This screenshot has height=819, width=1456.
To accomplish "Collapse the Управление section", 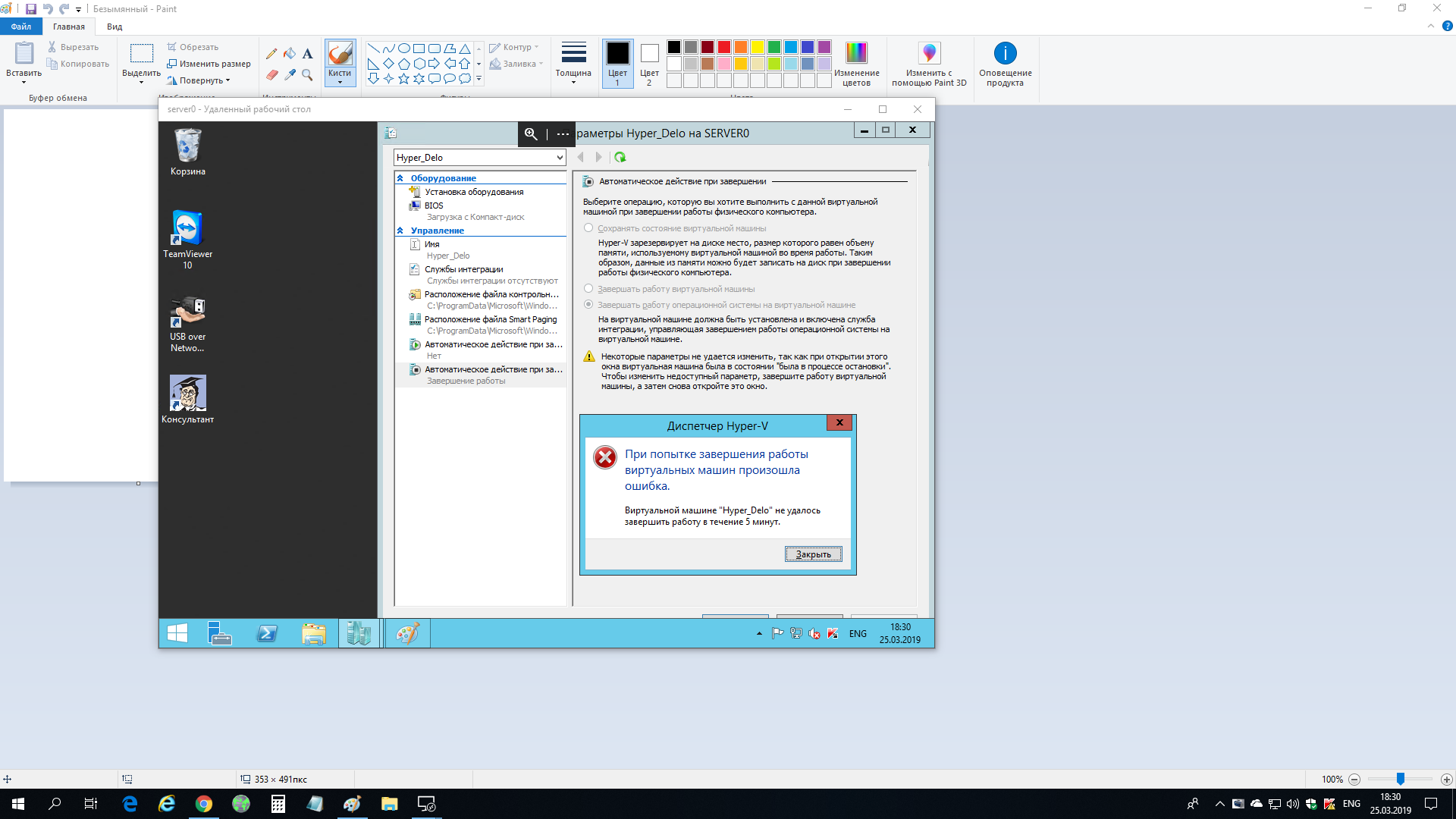I will [400, 231].
